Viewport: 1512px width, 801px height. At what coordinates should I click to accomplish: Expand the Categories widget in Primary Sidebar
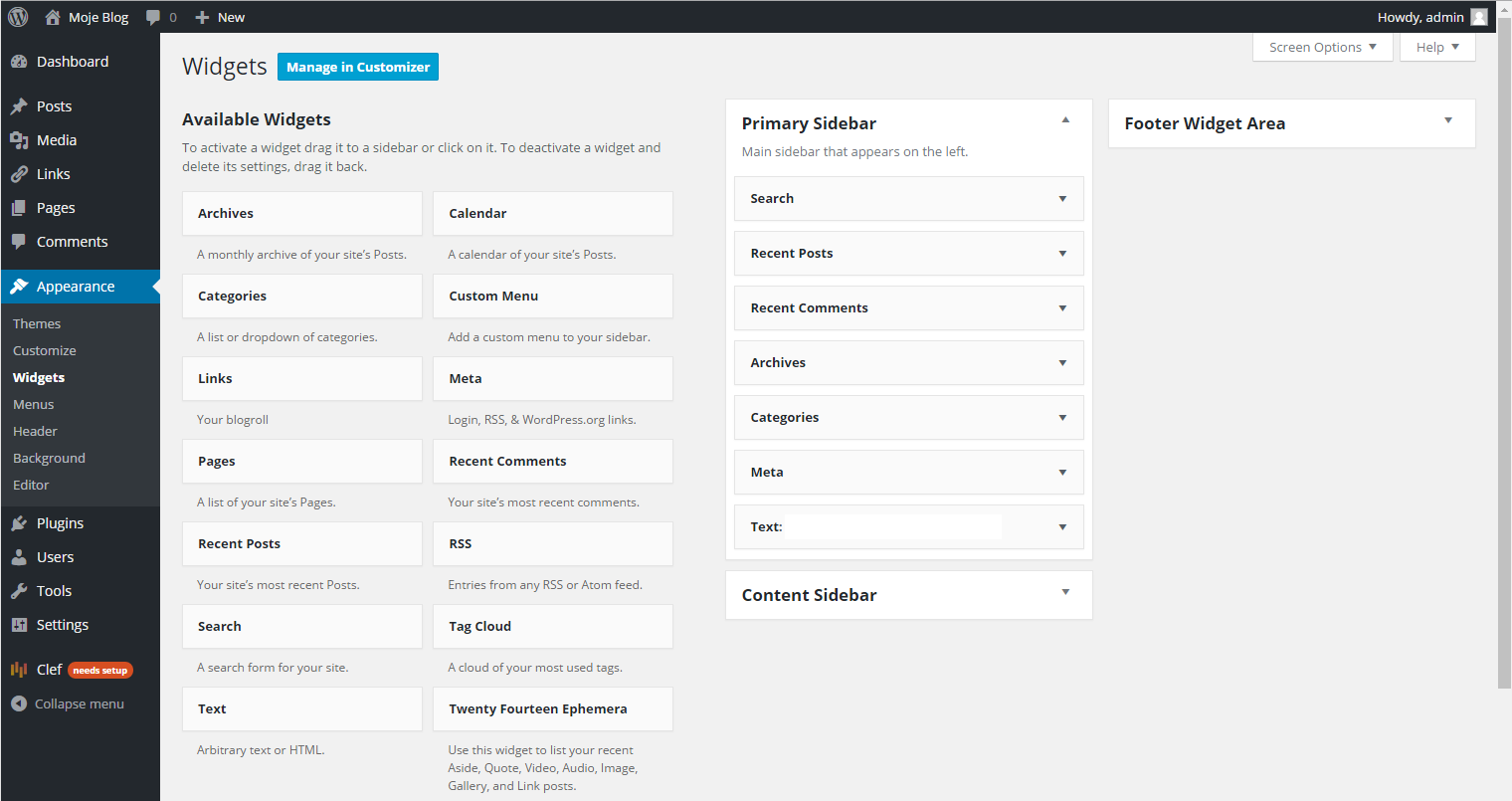1062,418
